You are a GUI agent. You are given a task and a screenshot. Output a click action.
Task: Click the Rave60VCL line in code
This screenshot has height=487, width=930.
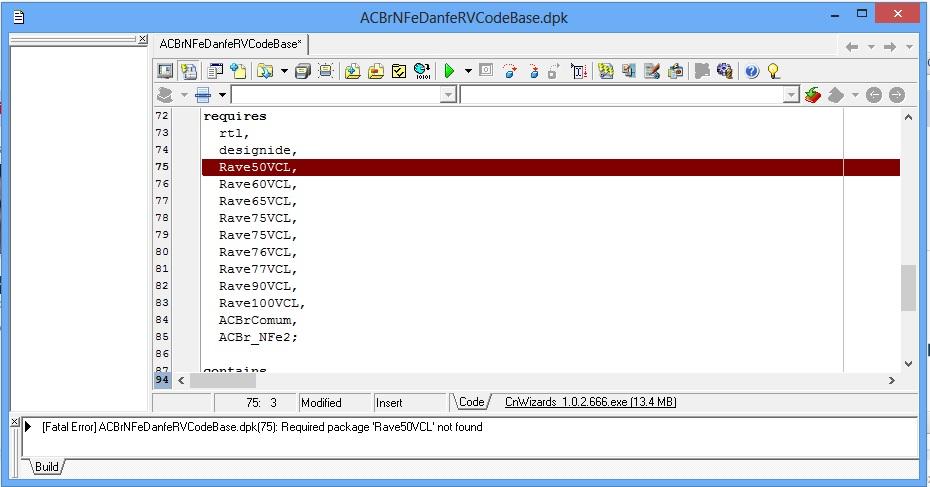[x=258, y=184]
